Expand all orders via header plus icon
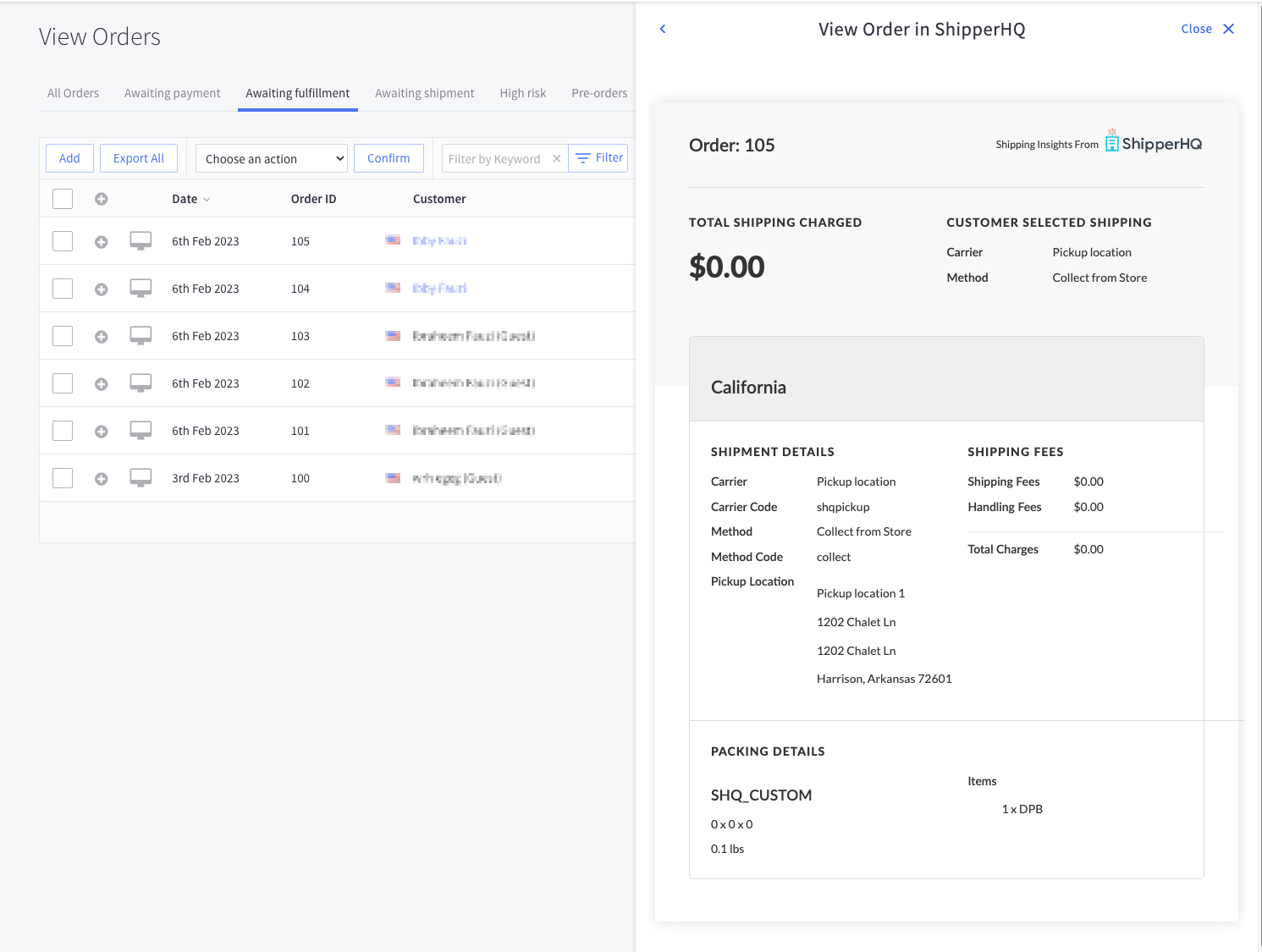 (x=102, y=199)
